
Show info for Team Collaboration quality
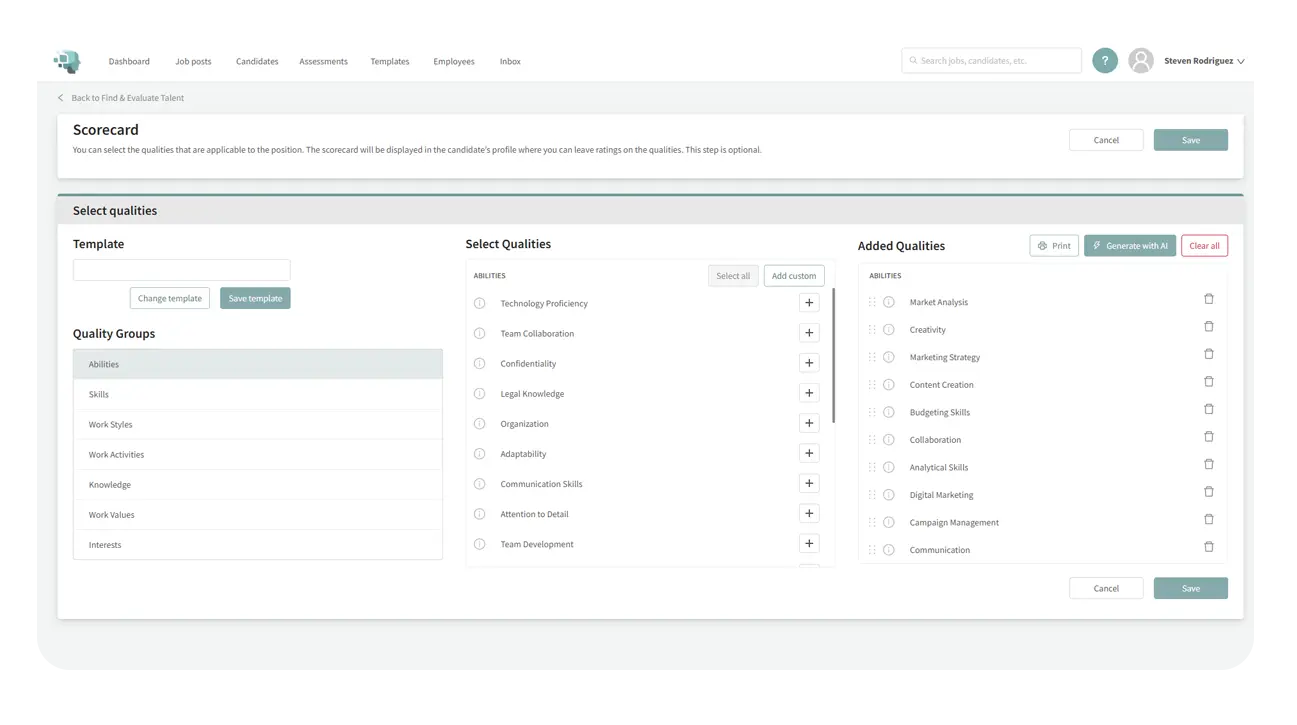point(480,334)
